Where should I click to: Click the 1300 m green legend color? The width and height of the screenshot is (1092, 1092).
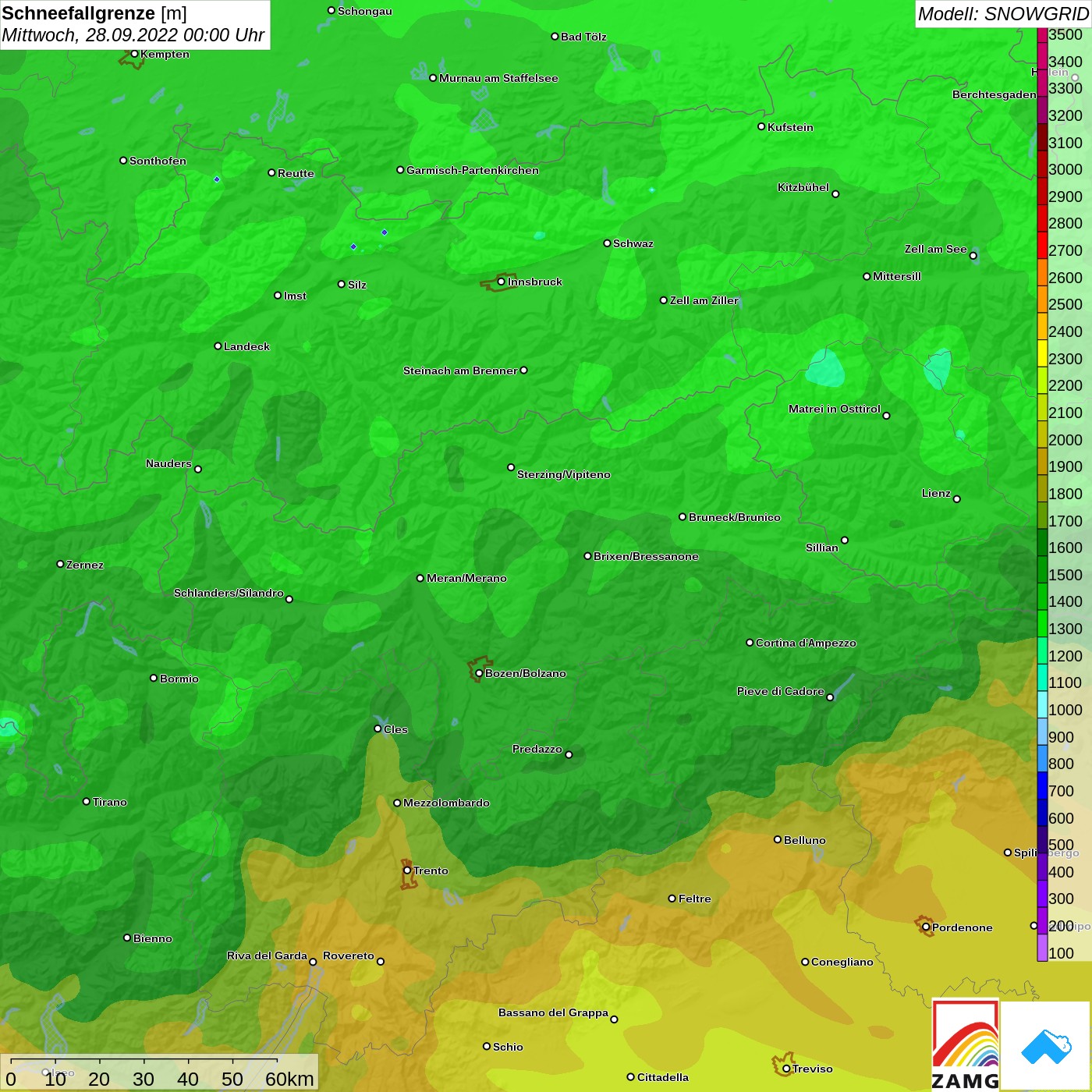pyautogui.click(x=1042, y=623)
